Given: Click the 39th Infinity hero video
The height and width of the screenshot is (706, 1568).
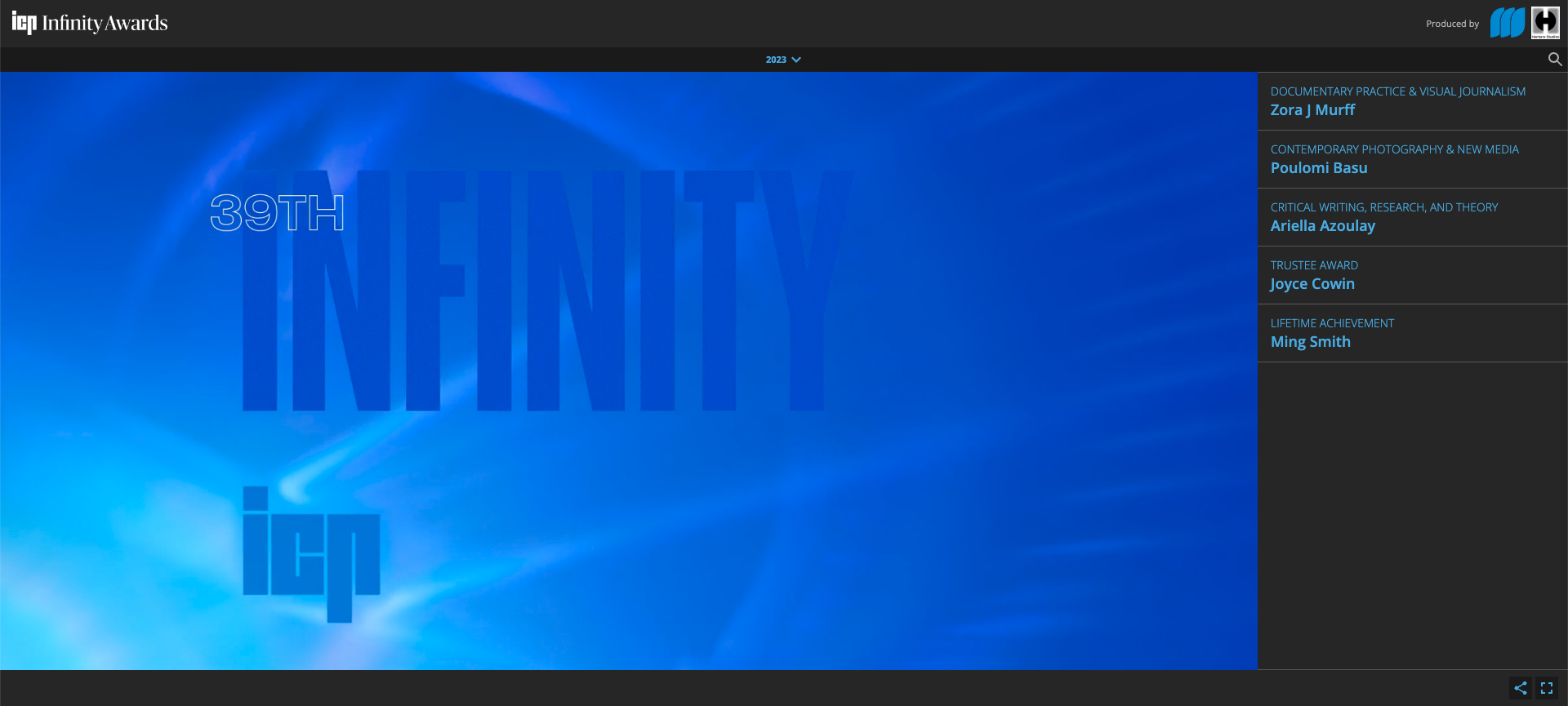Looking at the screenshot, I should [628, 371].
